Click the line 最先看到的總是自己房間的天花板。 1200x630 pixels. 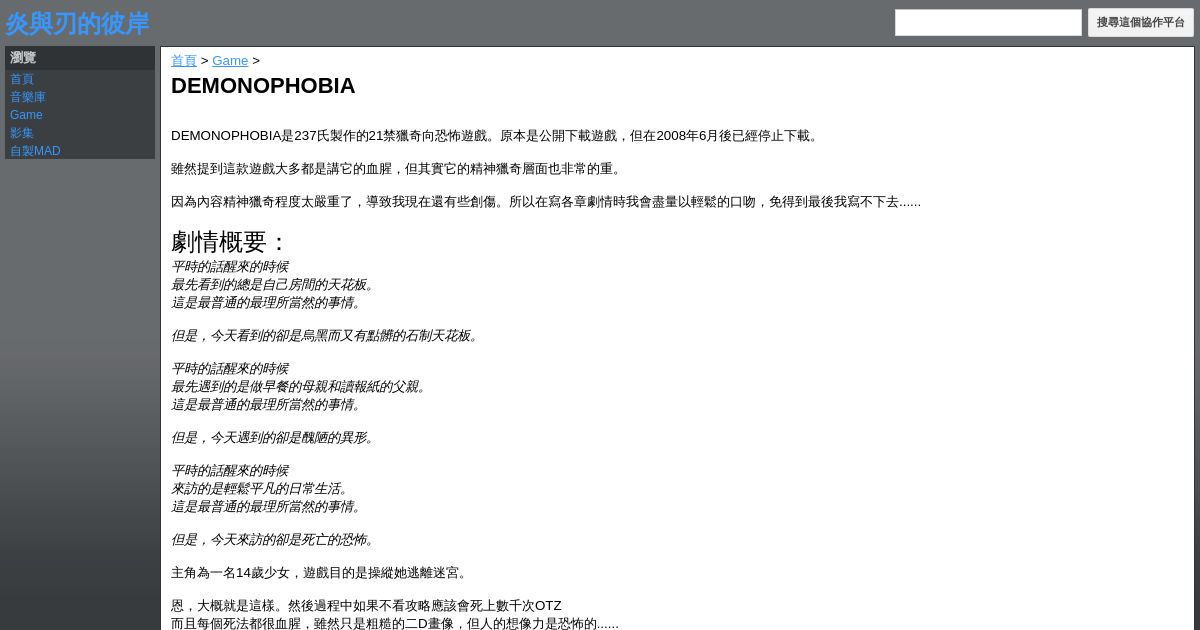[x=275, y=285]
